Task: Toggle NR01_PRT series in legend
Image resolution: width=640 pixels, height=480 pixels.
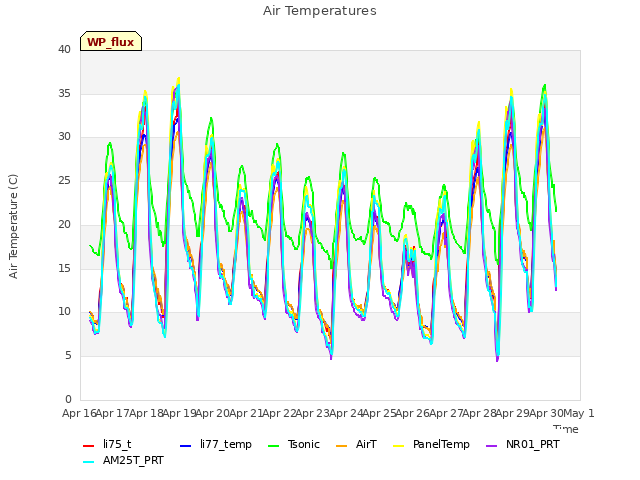Action: pyautogui.click(x=523, y=444)
